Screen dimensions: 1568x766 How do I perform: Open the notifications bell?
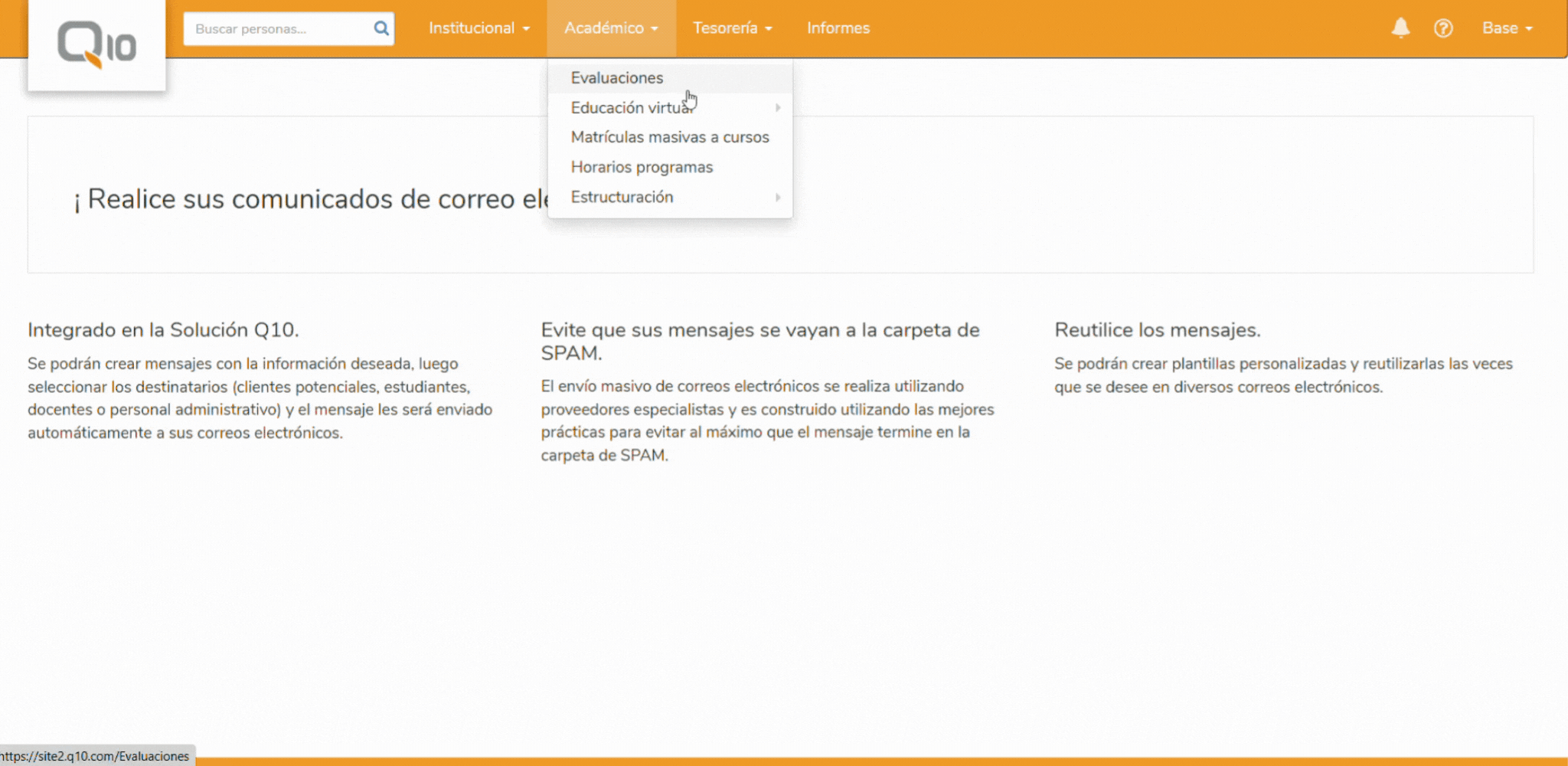click(x=1400, y=28)
